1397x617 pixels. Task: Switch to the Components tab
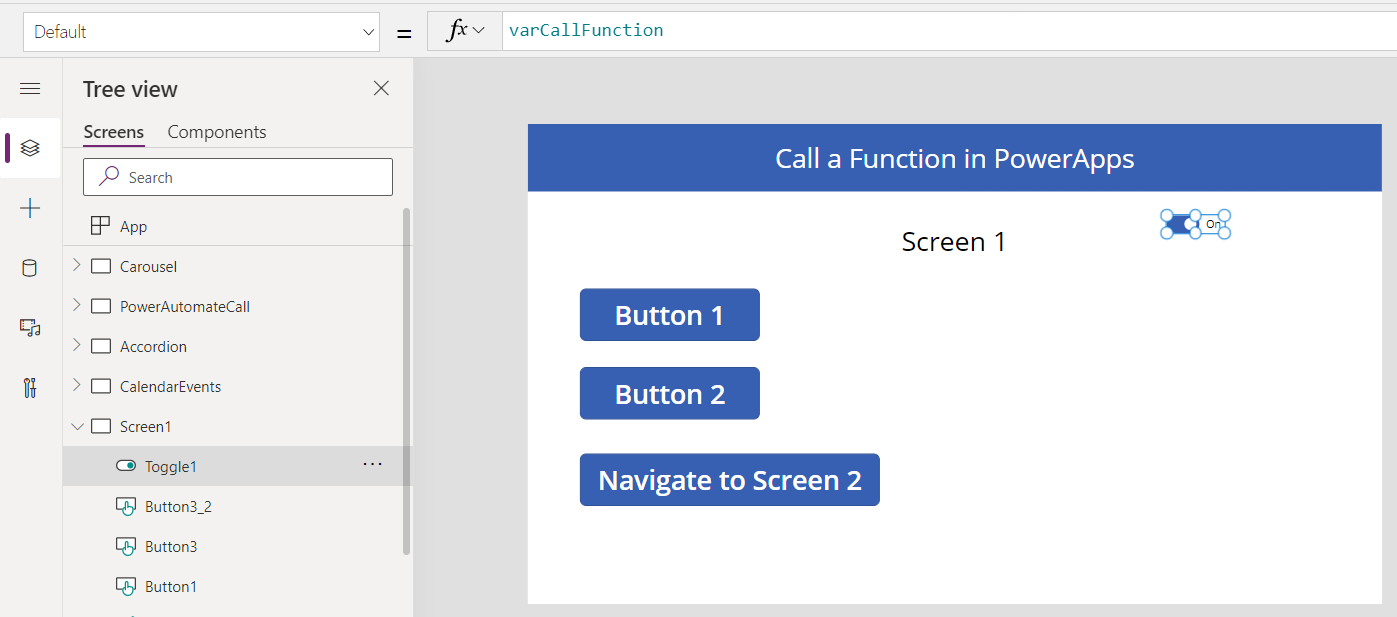pos(217,132)
